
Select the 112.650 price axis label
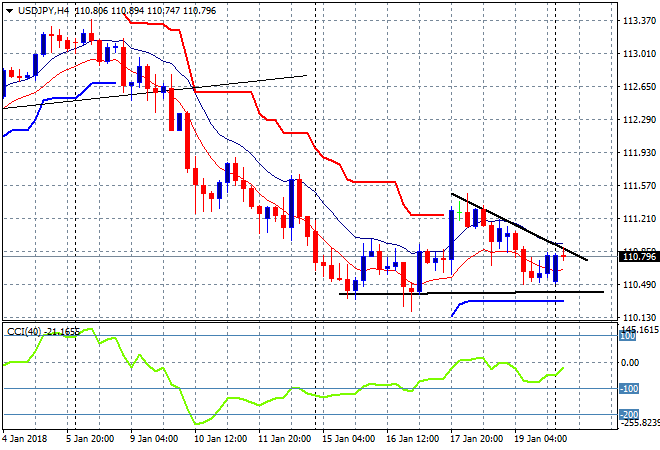pyautogui.click(x=639, y=87)
